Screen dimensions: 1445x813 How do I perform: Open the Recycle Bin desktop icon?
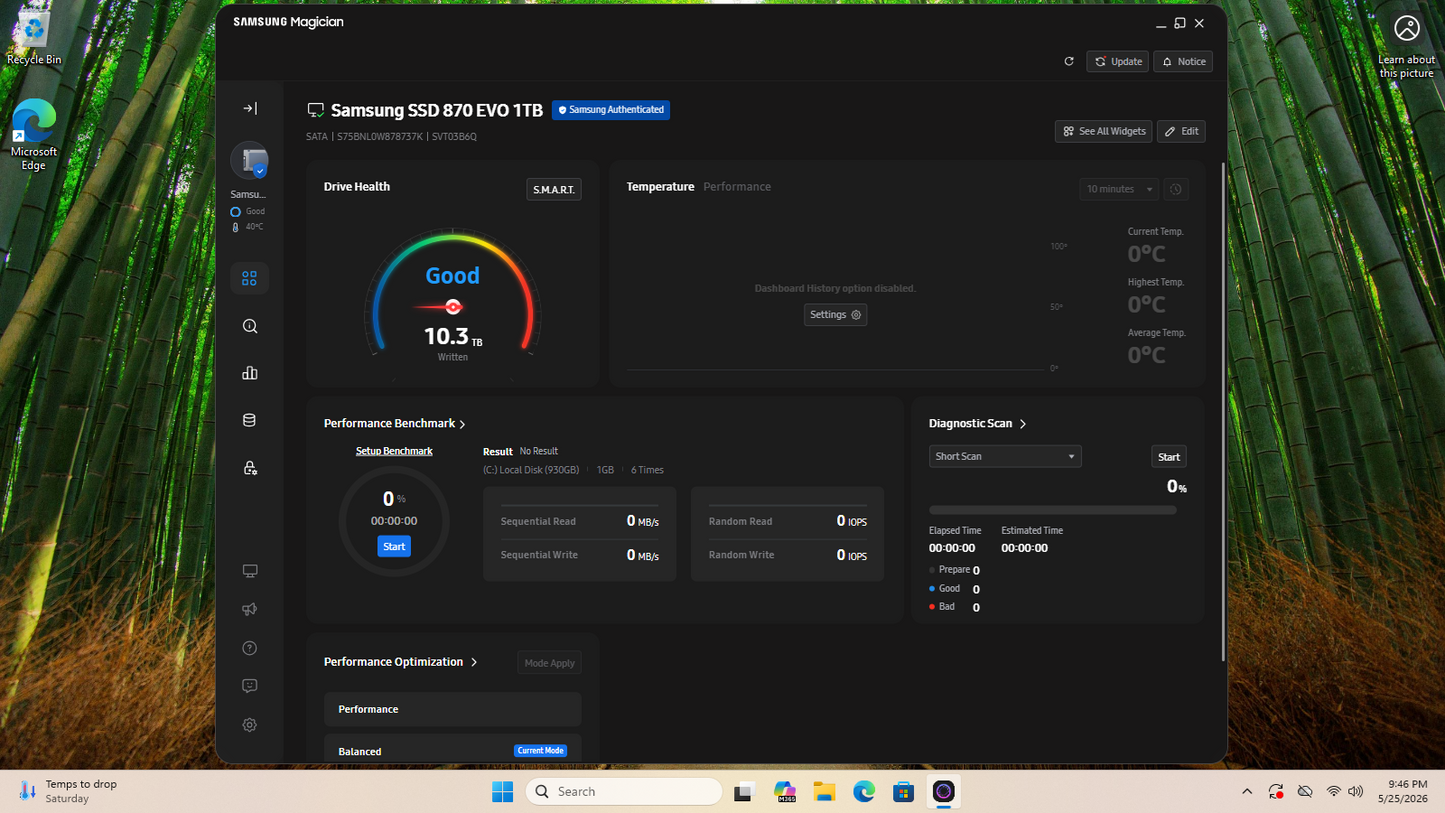[x=34, y=40]
